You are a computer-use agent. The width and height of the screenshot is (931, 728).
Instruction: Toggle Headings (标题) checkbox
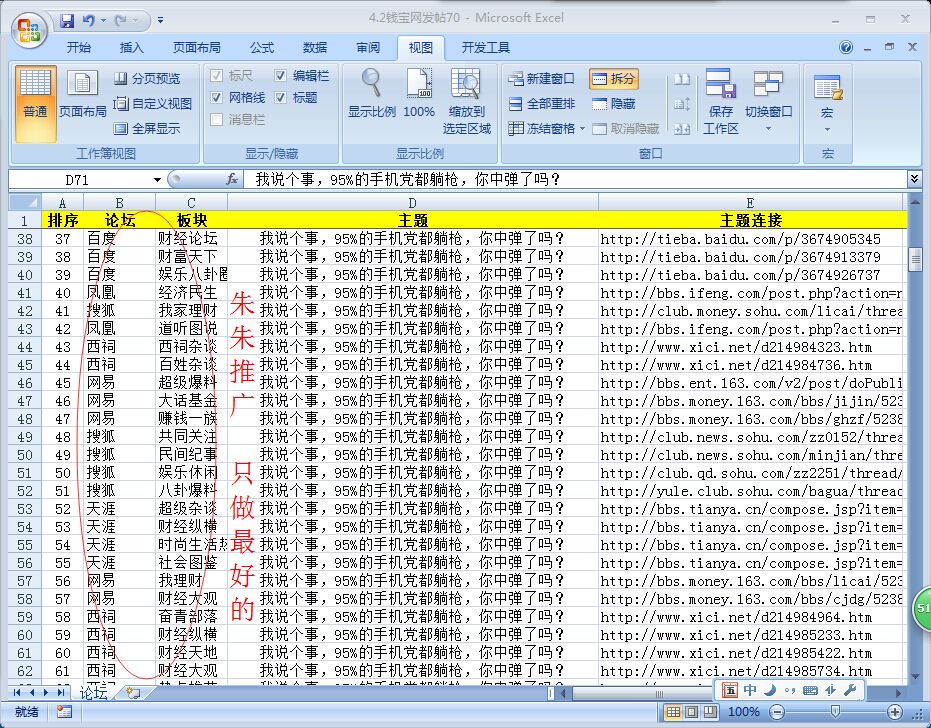click(281, 97)
